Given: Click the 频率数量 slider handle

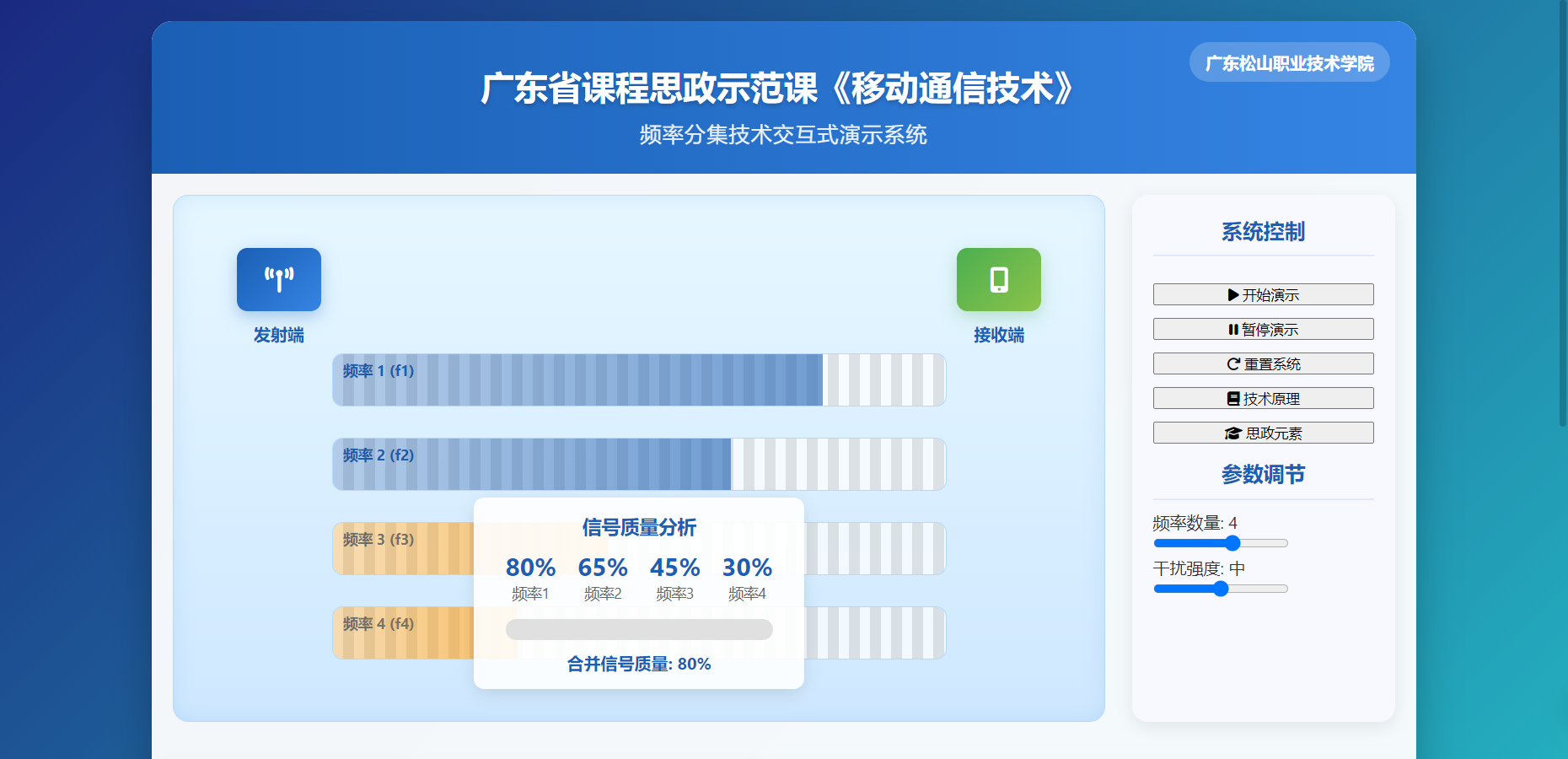Looking at the screenshot, I should pos(1232,543).
